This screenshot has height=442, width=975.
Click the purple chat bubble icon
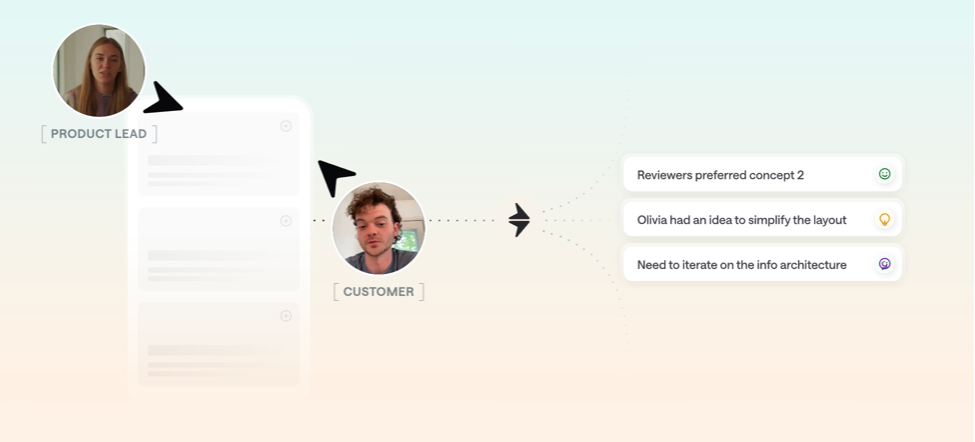[x=884, y=264]
